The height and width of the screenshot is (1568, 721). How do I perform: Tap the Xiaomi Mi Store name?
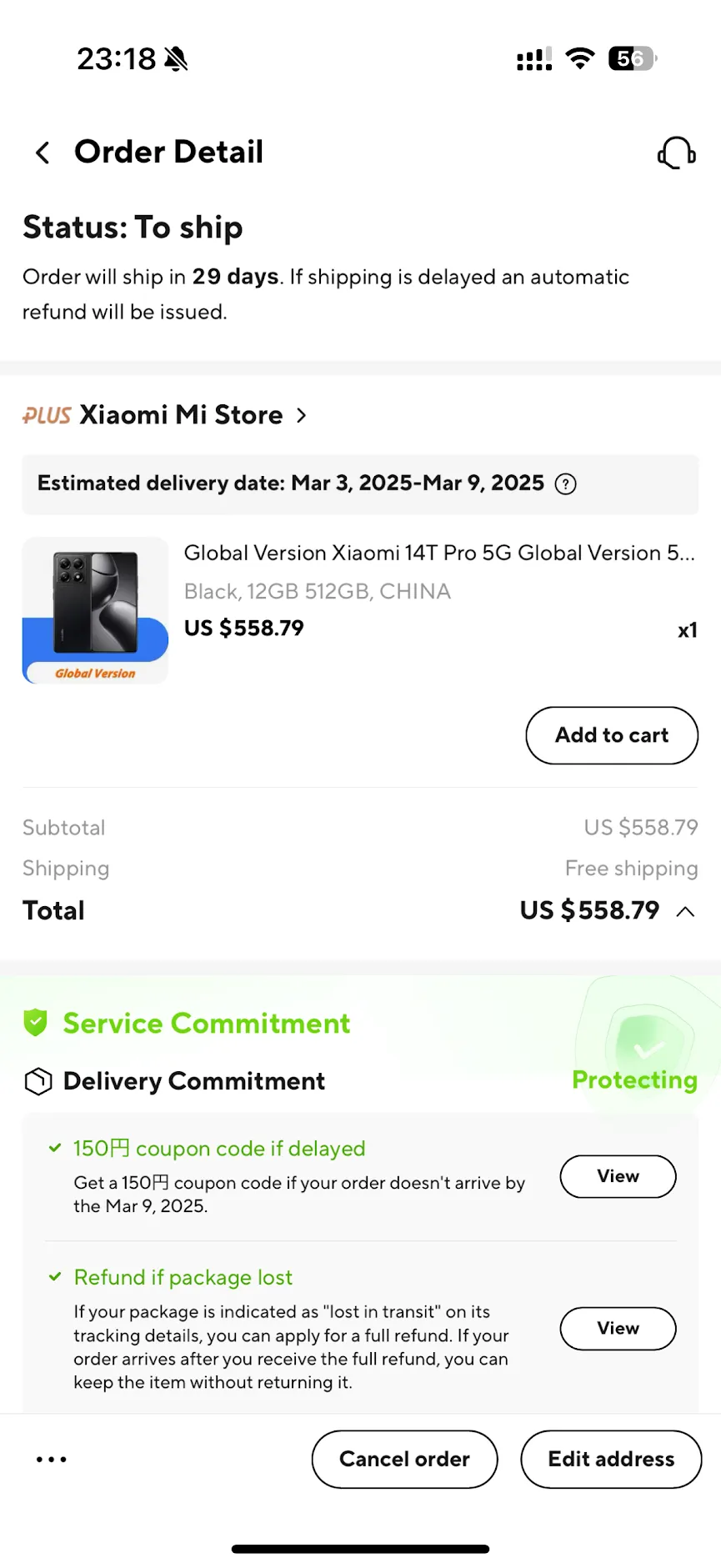click(x=181, y=415)
